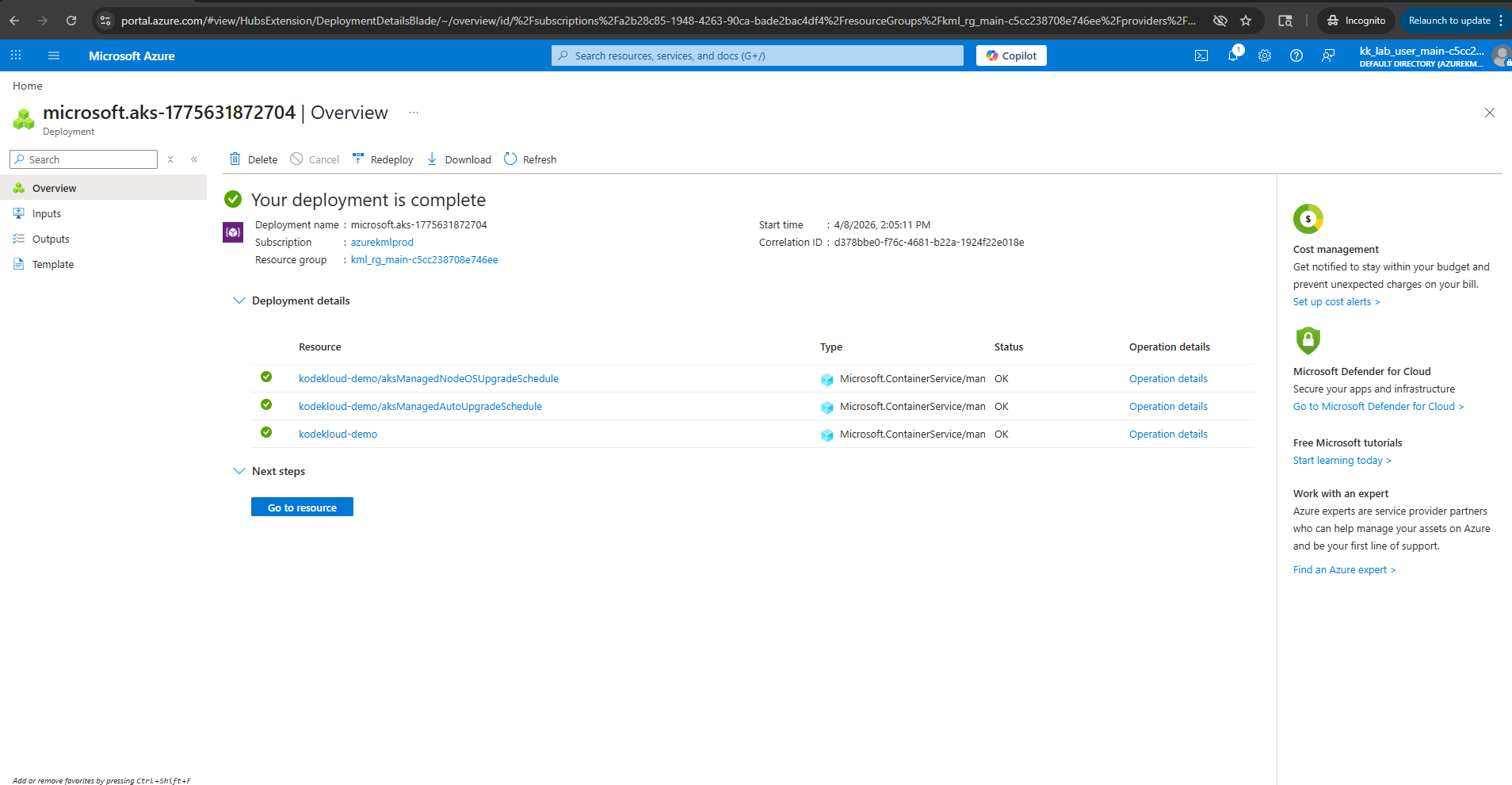Click the Microsoft Azure header title
1512x785 pixels.
pos(132,56)
